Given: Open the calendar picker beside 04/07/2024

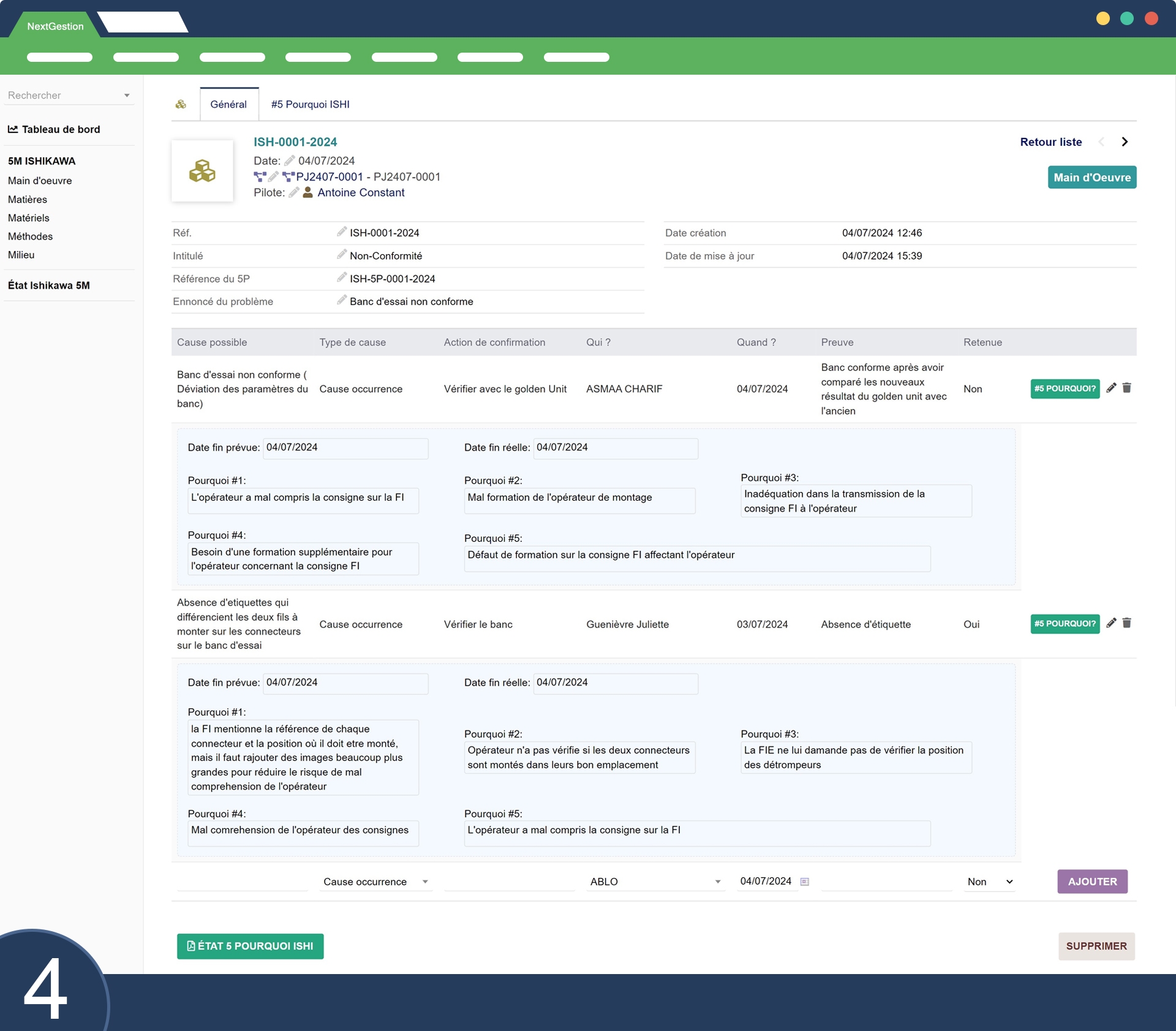Looking at the screenshot, I should click(x=805, y=882).
